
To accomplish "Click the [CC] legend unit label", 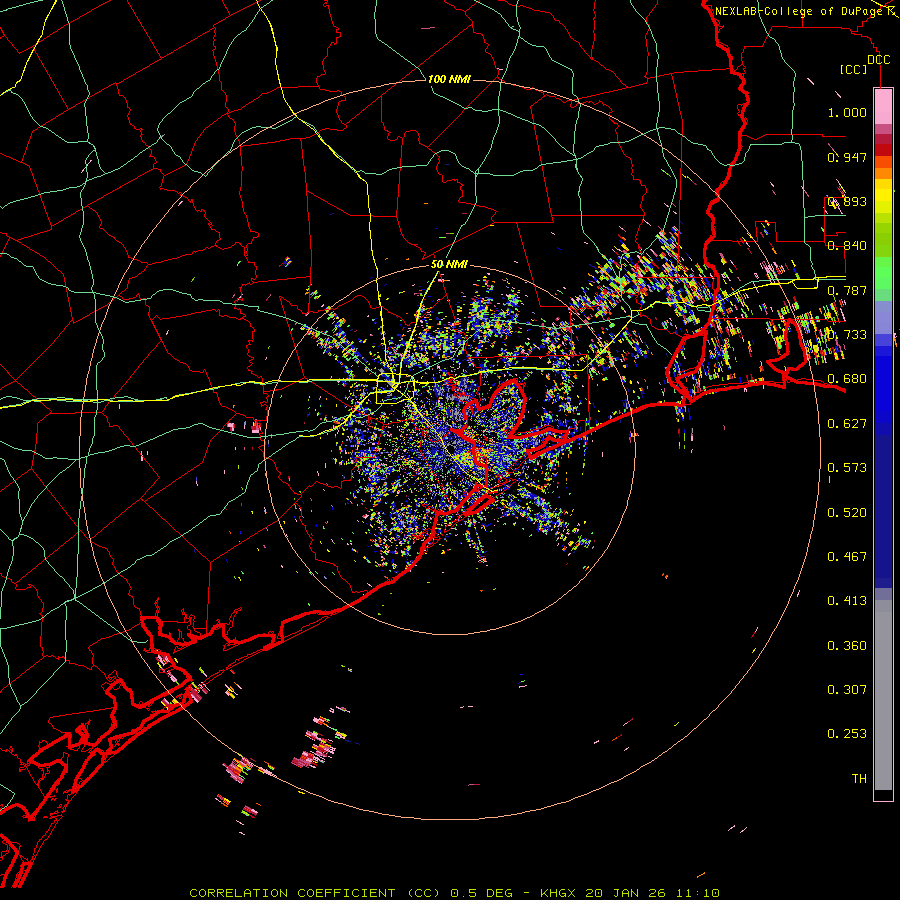I will pyautogui.click(x=853, y=69).
